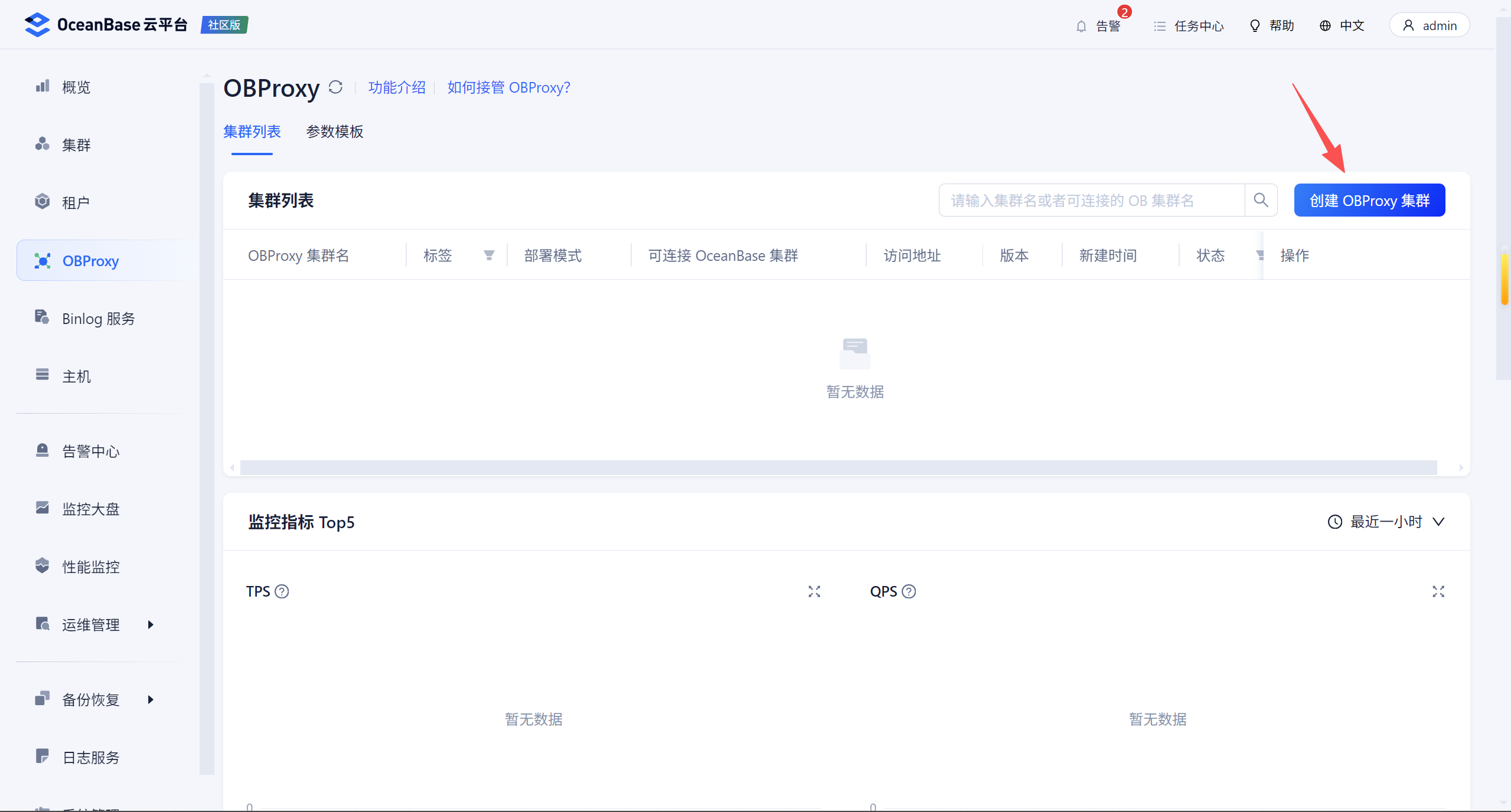
Task: Open the label column filter icon
Action: (x=489, y=255)
